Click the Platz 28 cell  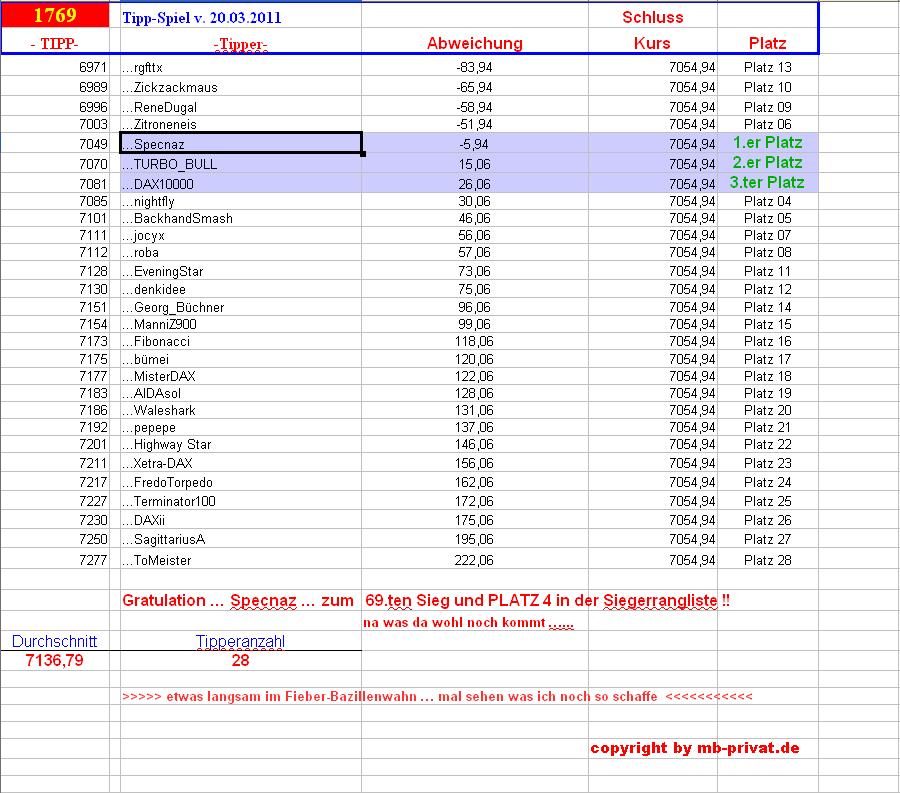click(x=767, y=559)
